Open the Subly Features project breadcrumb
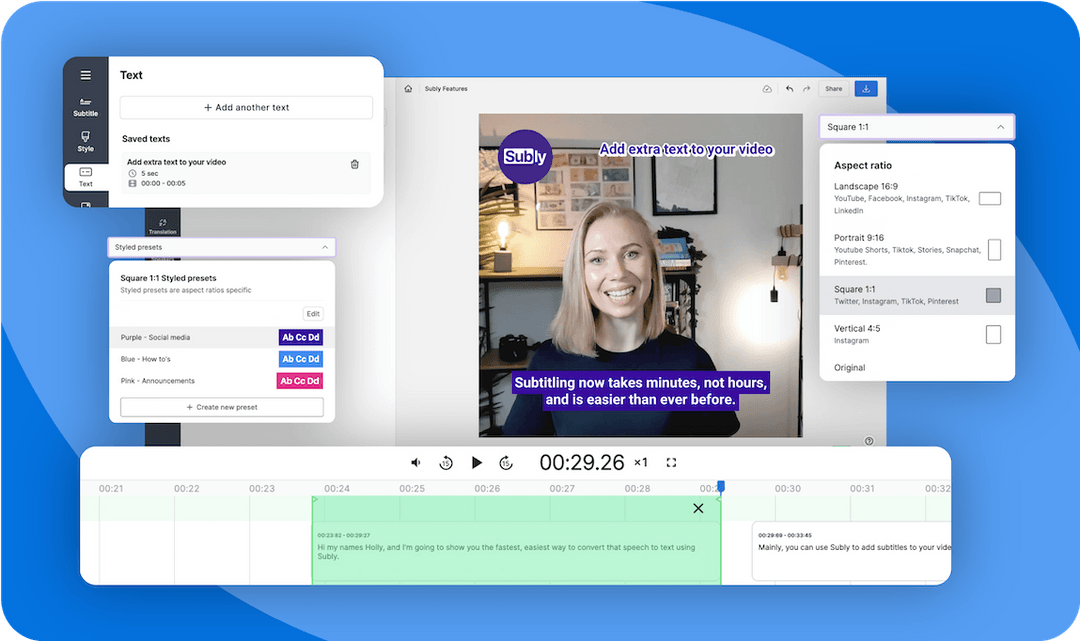 coord(445,88)
